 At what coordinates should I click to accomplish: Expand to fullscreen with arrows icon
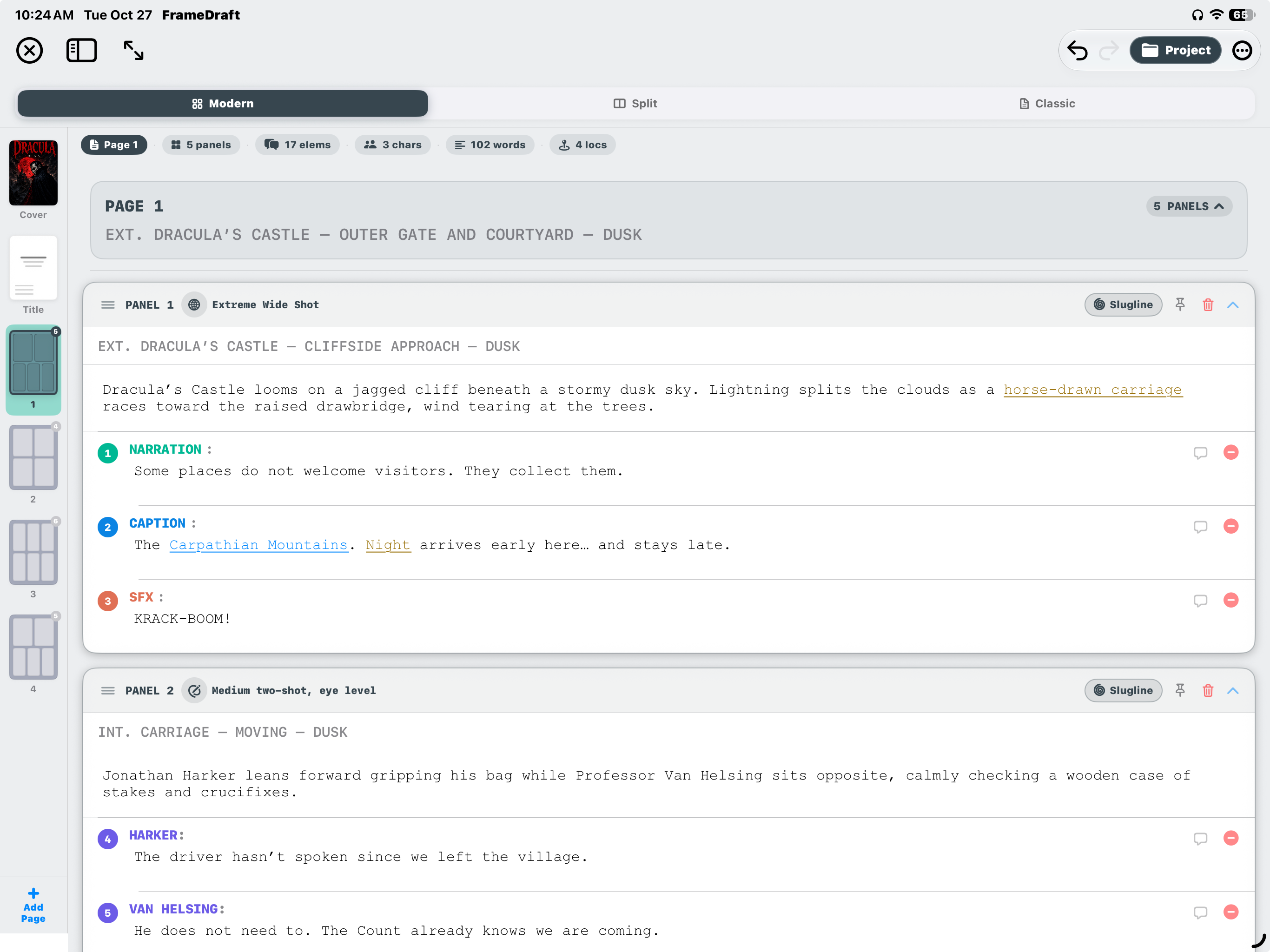(x=134, y=51)
